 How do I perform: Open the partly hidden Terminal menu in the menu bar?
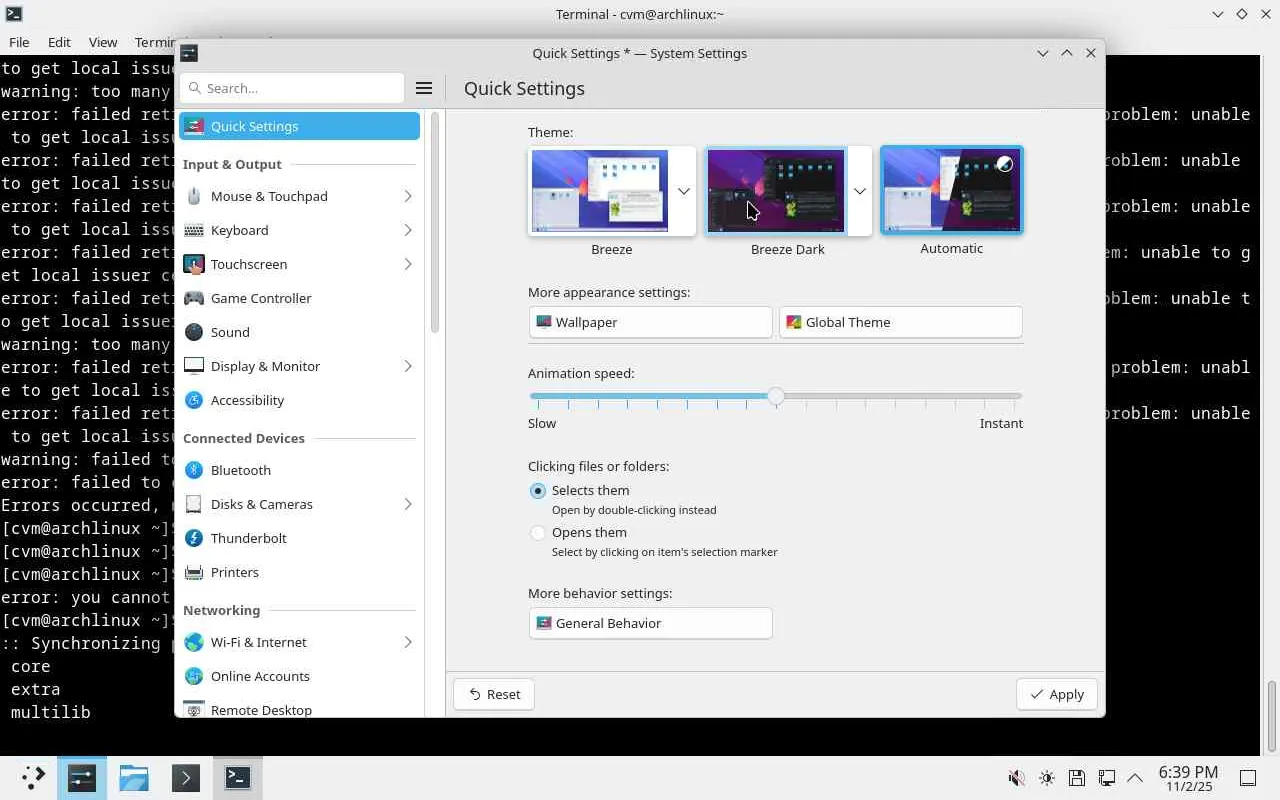point(154,42)
